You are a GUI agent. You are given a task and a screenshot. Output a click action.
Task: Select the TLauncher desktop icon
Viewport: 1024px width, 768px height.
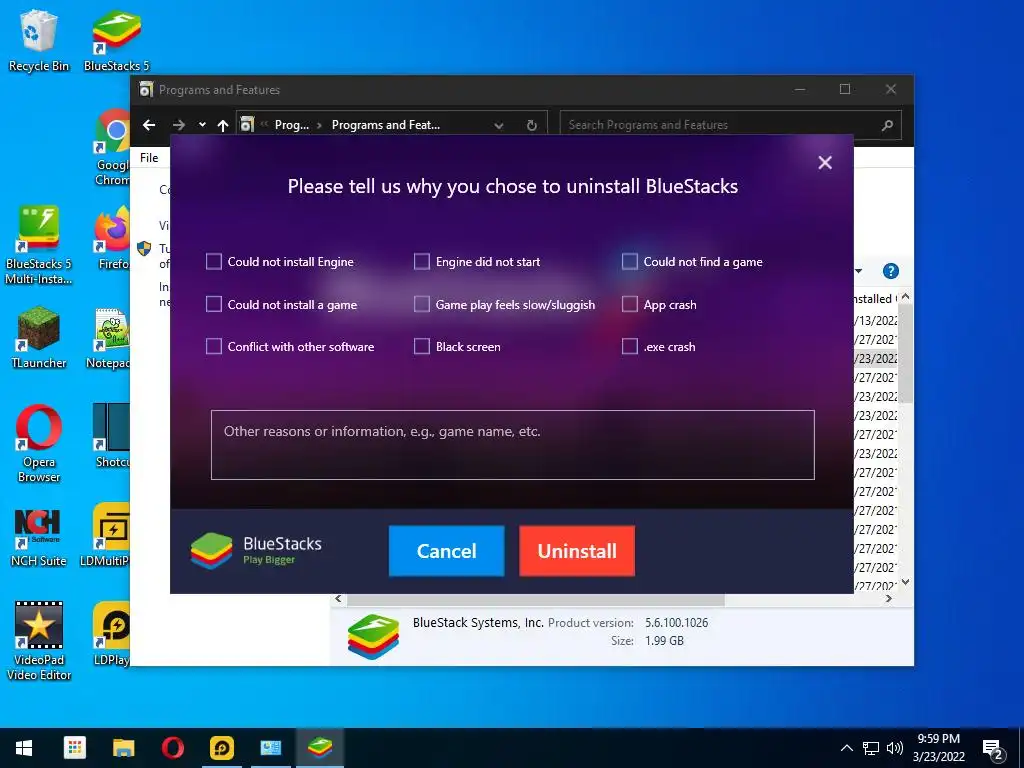[39, 338]
